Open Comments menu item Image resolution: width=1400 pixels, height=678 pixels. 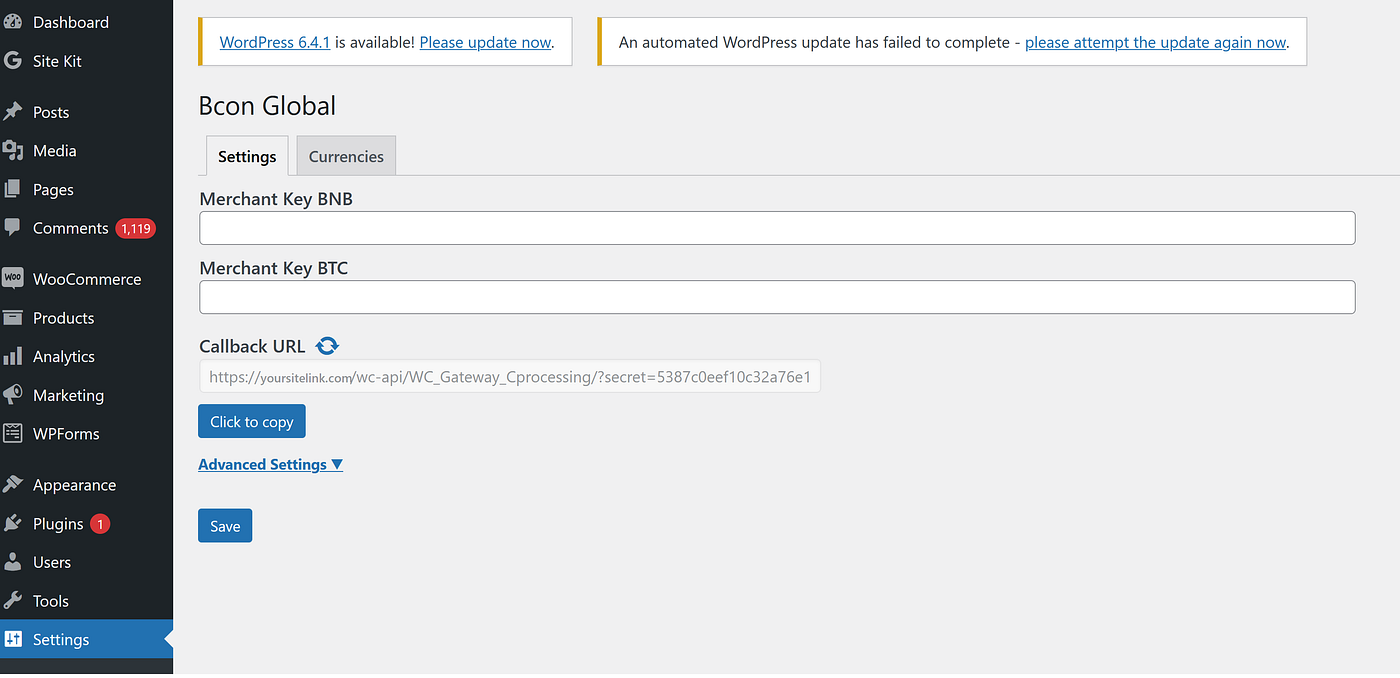(70, 228)
